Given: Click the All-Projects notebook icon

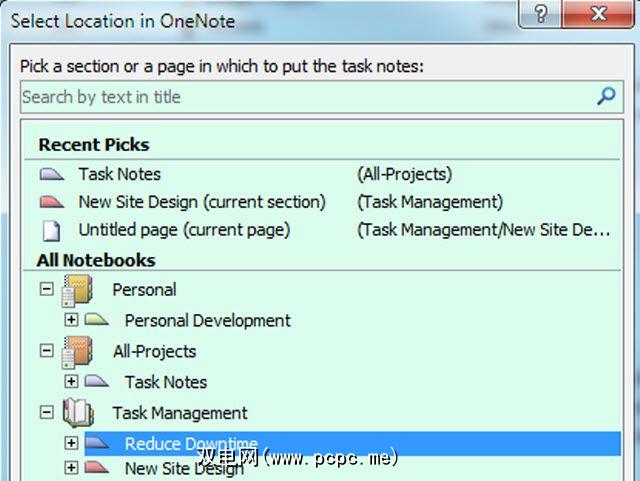Looking at the screenshot, I should pyautogui.click(x=79, y=352).
